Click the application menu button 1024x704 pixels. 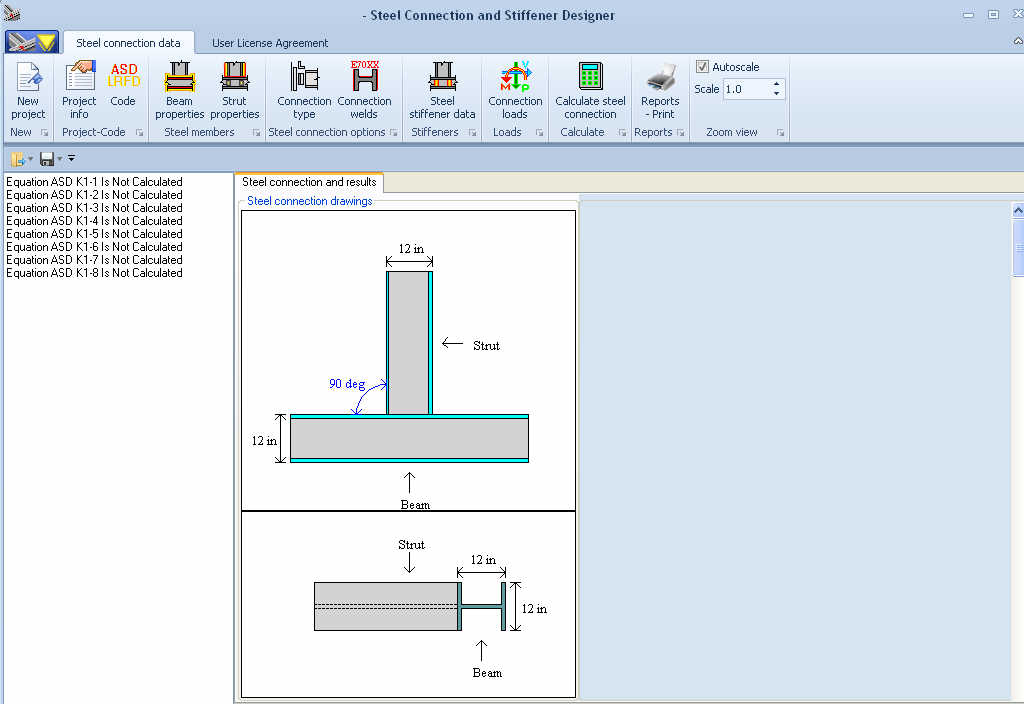point(31,42)
